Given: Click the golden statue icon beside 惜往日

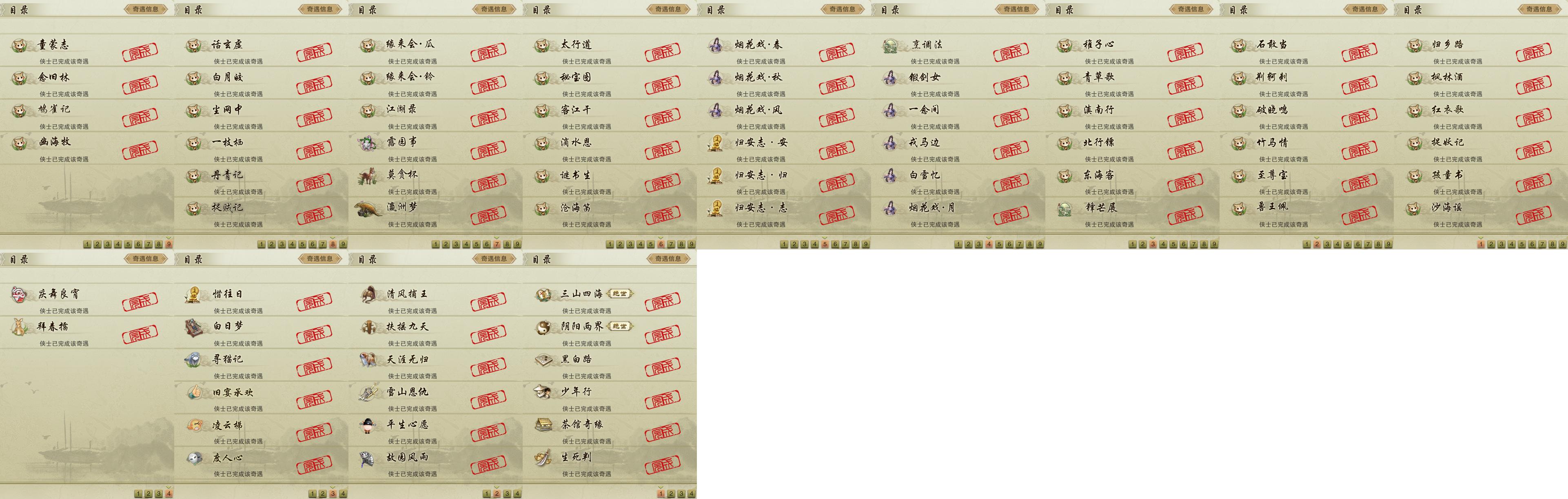Looking at the screenshot, I should click(x=194, y=294).
